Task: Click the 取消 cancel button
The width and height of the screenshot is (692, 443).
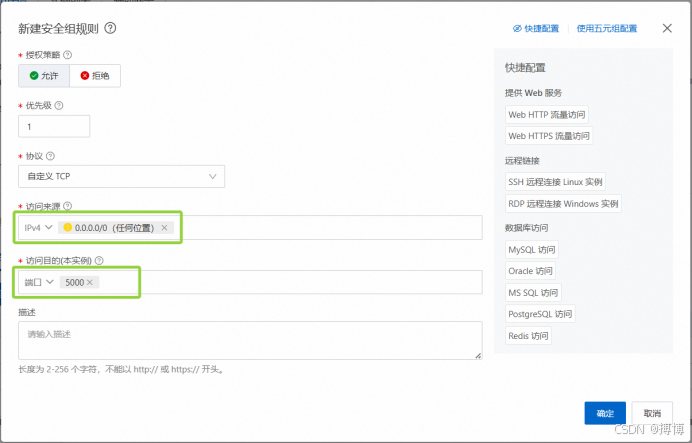Action: point(651,413)
